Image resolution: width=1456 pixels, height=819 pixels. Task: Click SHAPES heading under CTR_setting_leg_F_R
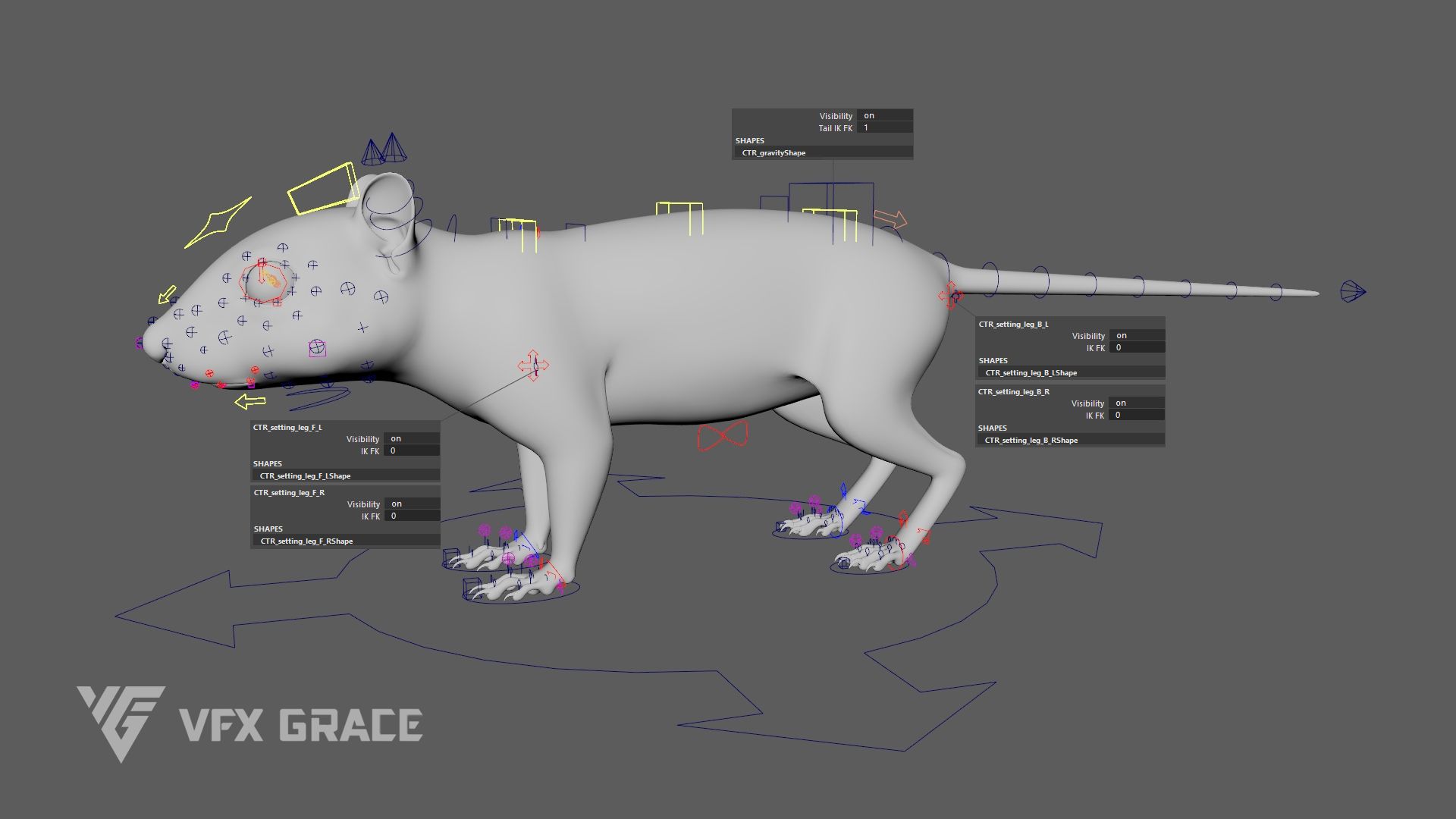[x=268, y=529]
